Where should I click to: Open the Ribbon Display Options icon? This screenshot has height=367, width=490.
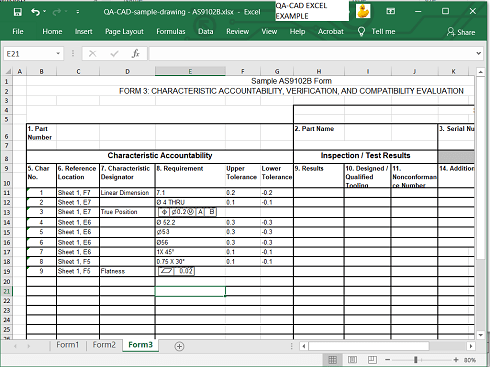click(x=390, y=11)
